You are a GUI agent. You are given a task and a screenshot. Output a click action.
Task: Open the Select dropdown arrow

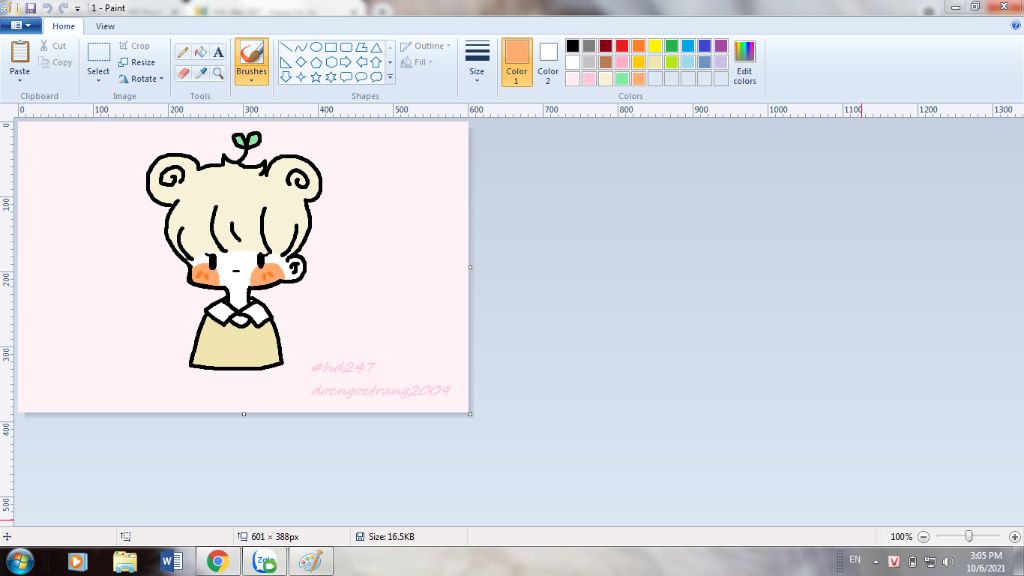[98, 80]
